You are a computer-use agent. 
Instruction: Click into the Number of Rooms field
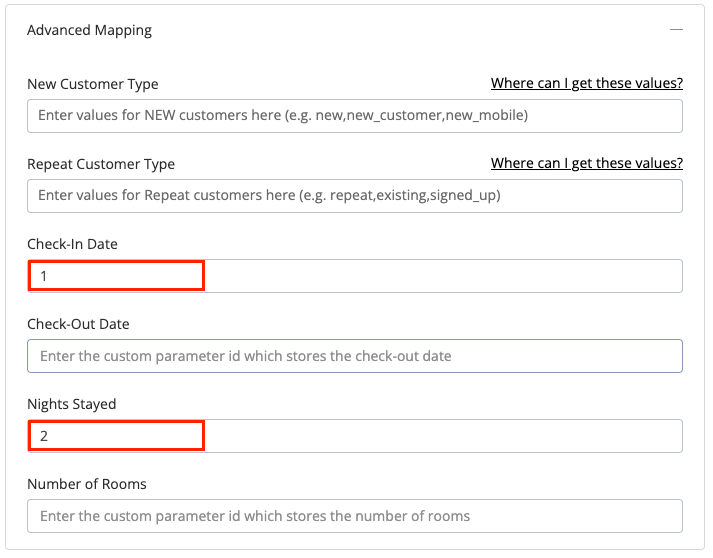point(355,516)
